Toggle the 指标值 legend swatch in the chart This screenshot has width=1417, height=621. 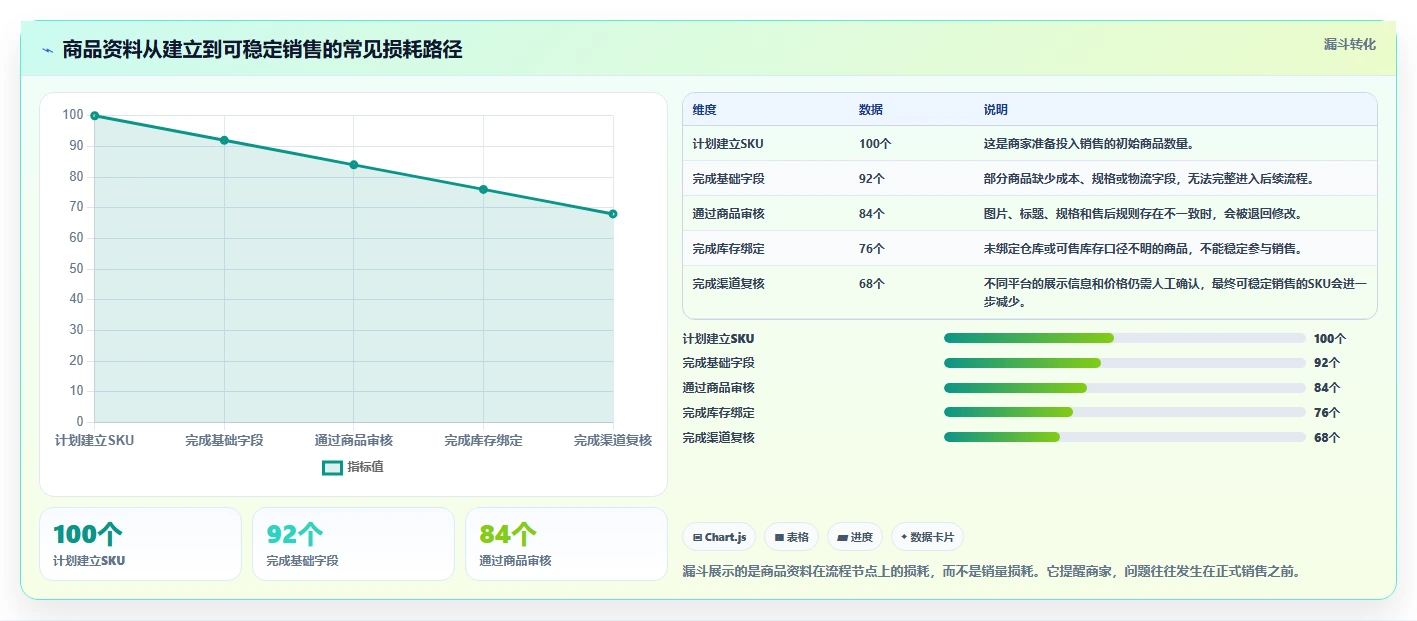coord(332,467)
